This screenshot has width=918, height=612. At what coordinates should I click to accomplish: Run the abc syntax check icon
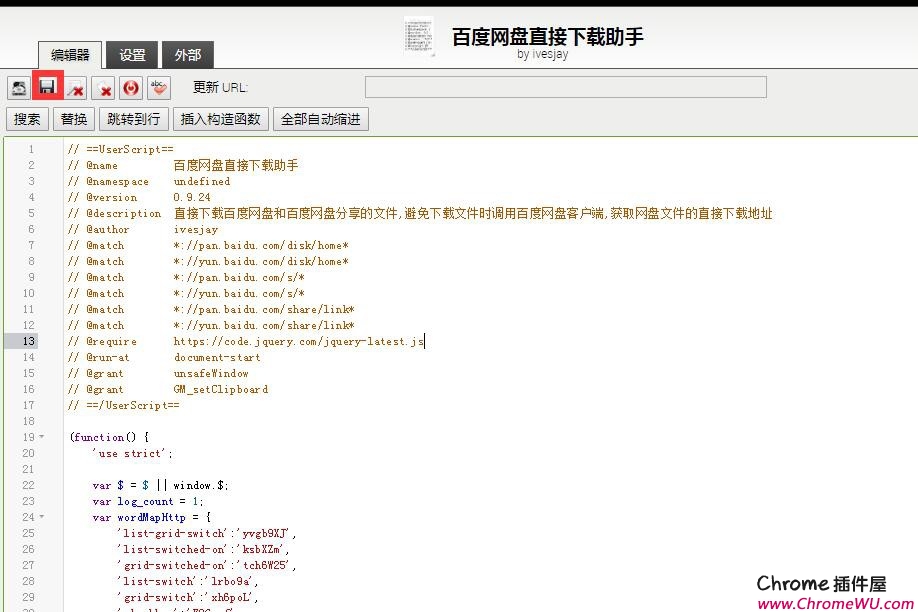159,88
